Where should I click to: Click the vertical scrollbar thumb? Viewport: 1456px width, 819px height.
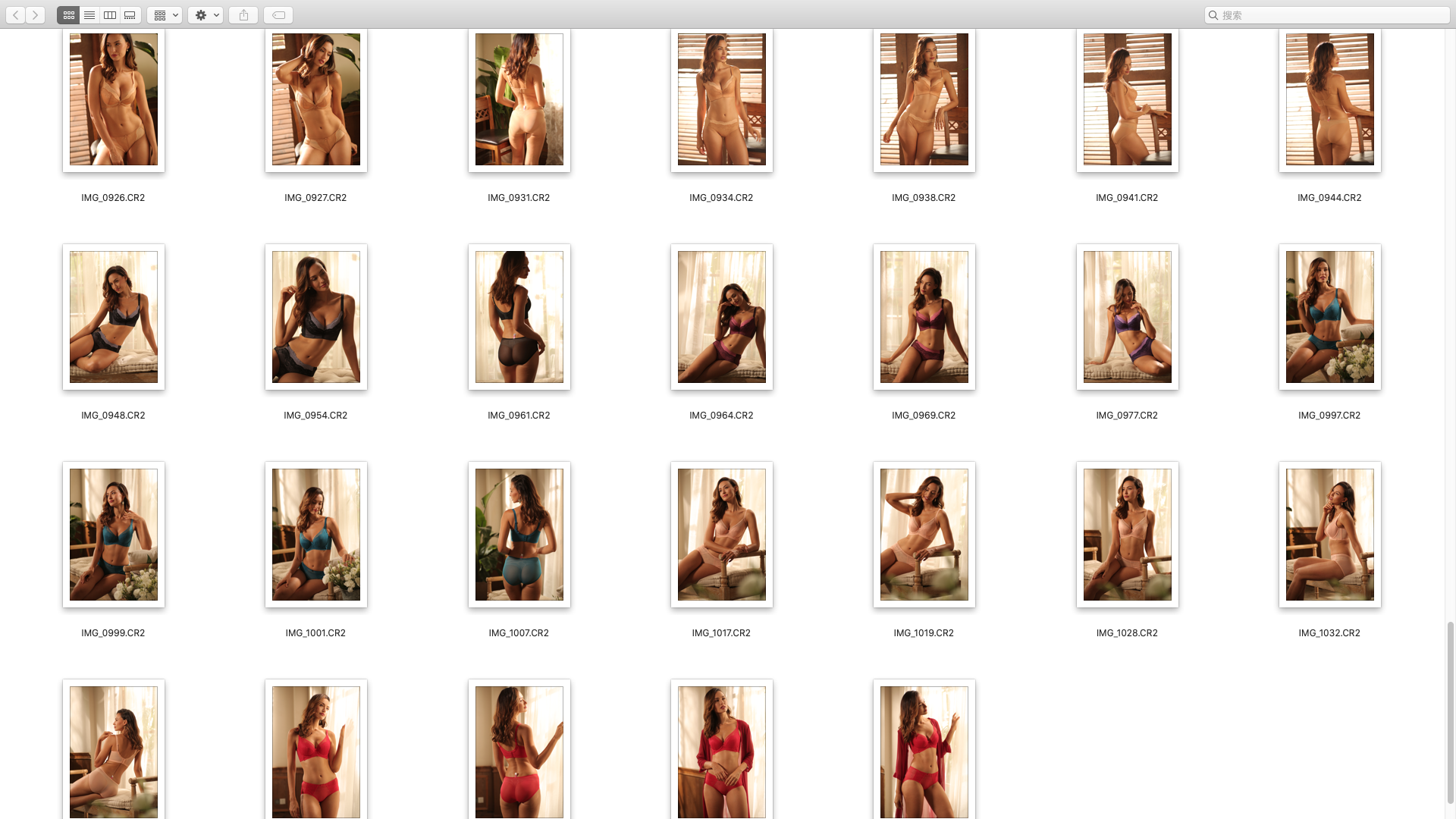point(1450,713)
